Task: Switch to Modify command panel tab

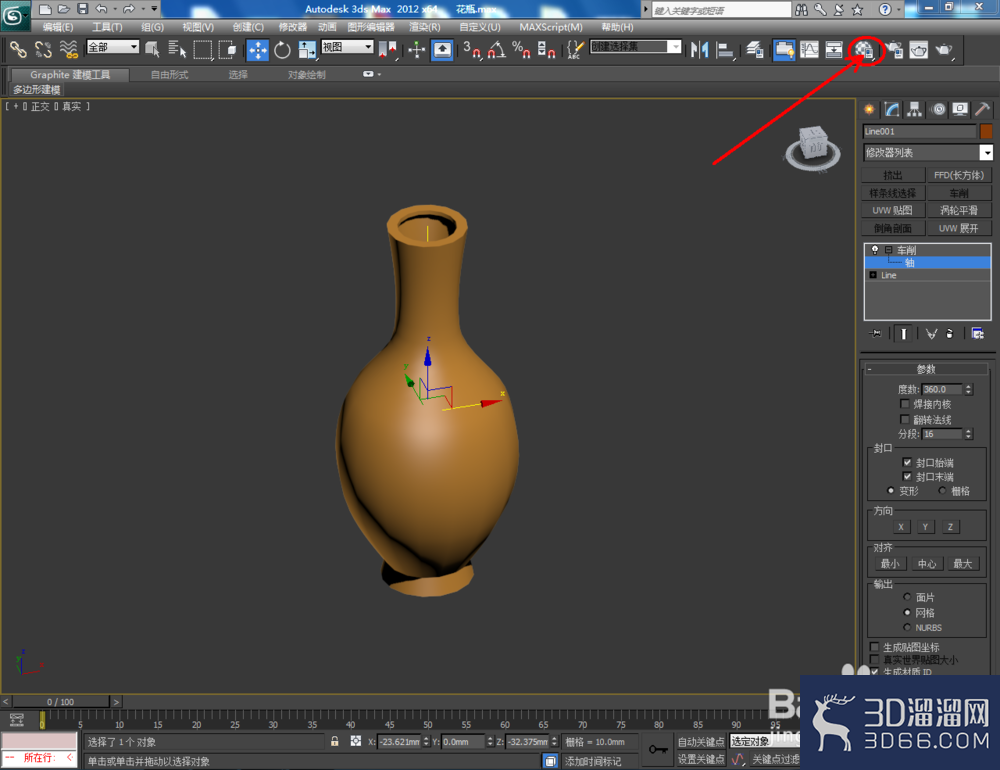Action: 892,110
